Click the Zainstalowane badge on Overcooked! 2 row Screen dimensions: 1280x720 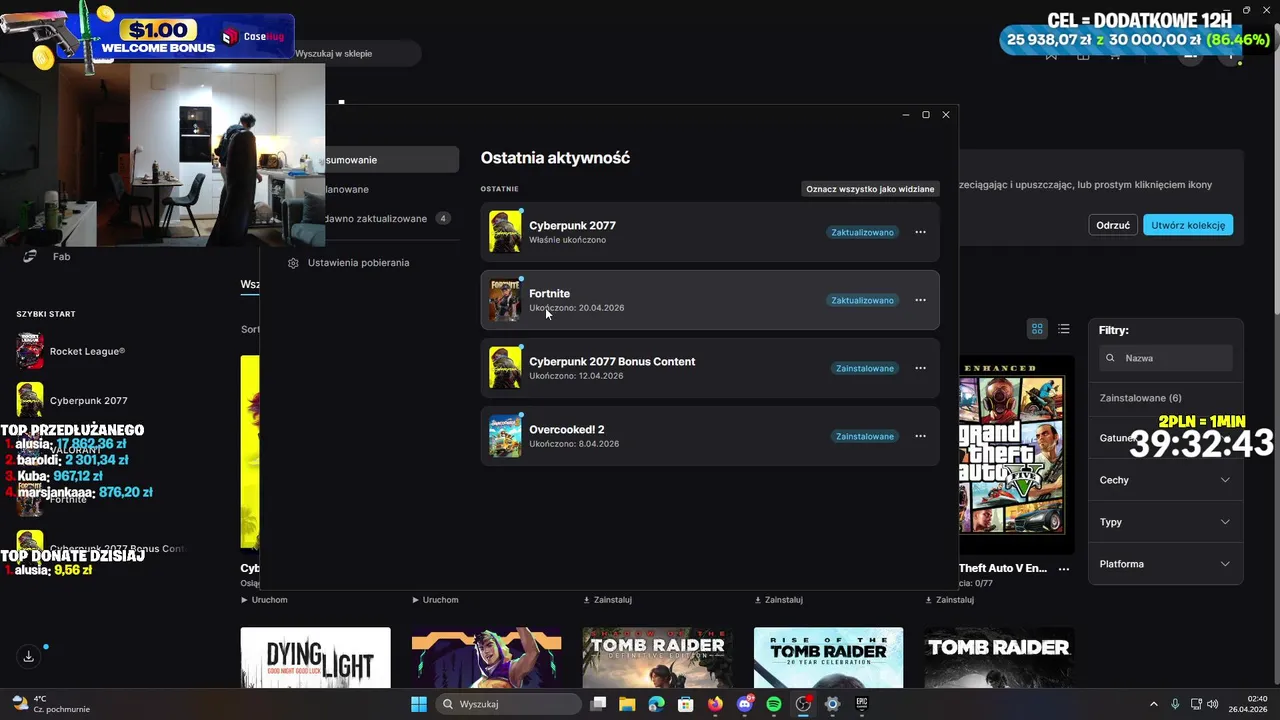point(865,436)
